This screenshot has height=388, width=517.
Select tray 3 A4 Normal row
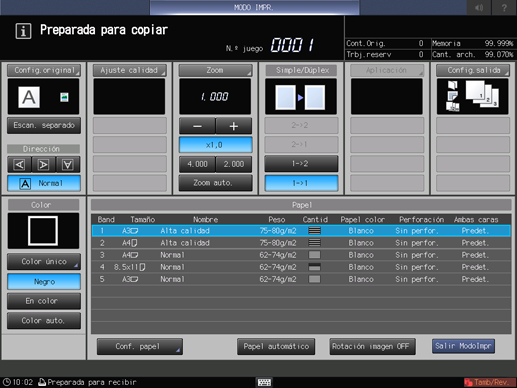click(x=301, y=255)
